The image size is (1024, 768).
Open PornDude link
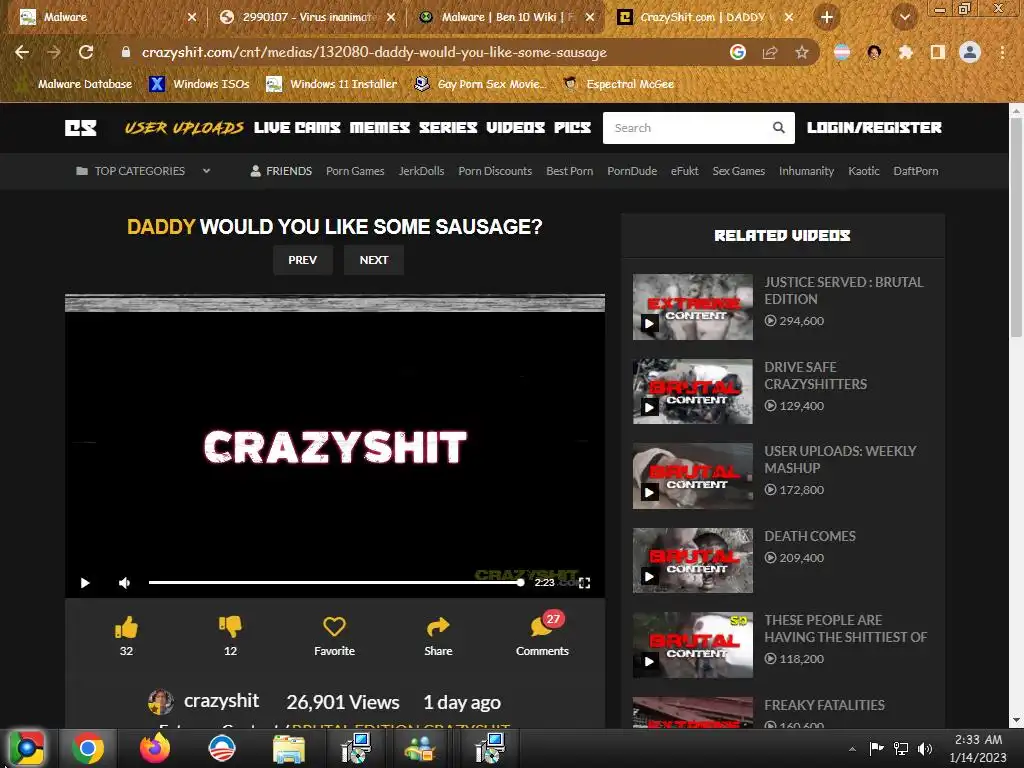(632, 171)
